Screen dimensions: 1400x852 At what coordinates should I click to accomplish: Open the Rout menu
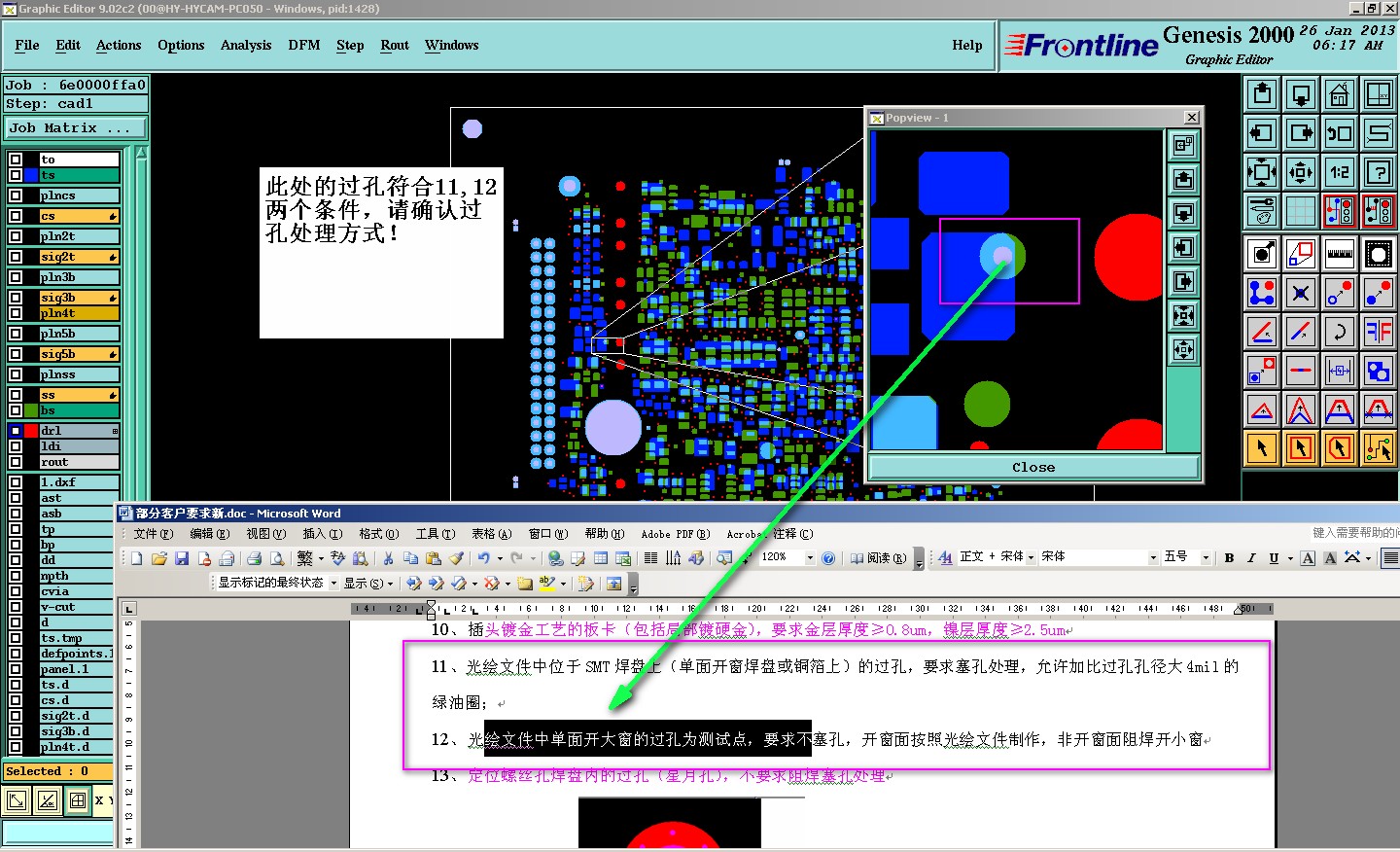[395, 46]
